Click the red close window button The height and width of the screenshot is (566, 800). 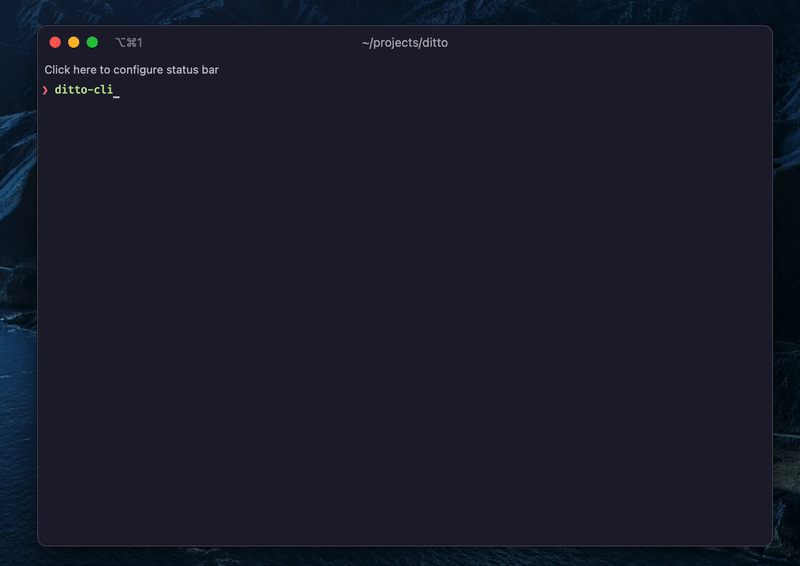click(x=55, y=42)
